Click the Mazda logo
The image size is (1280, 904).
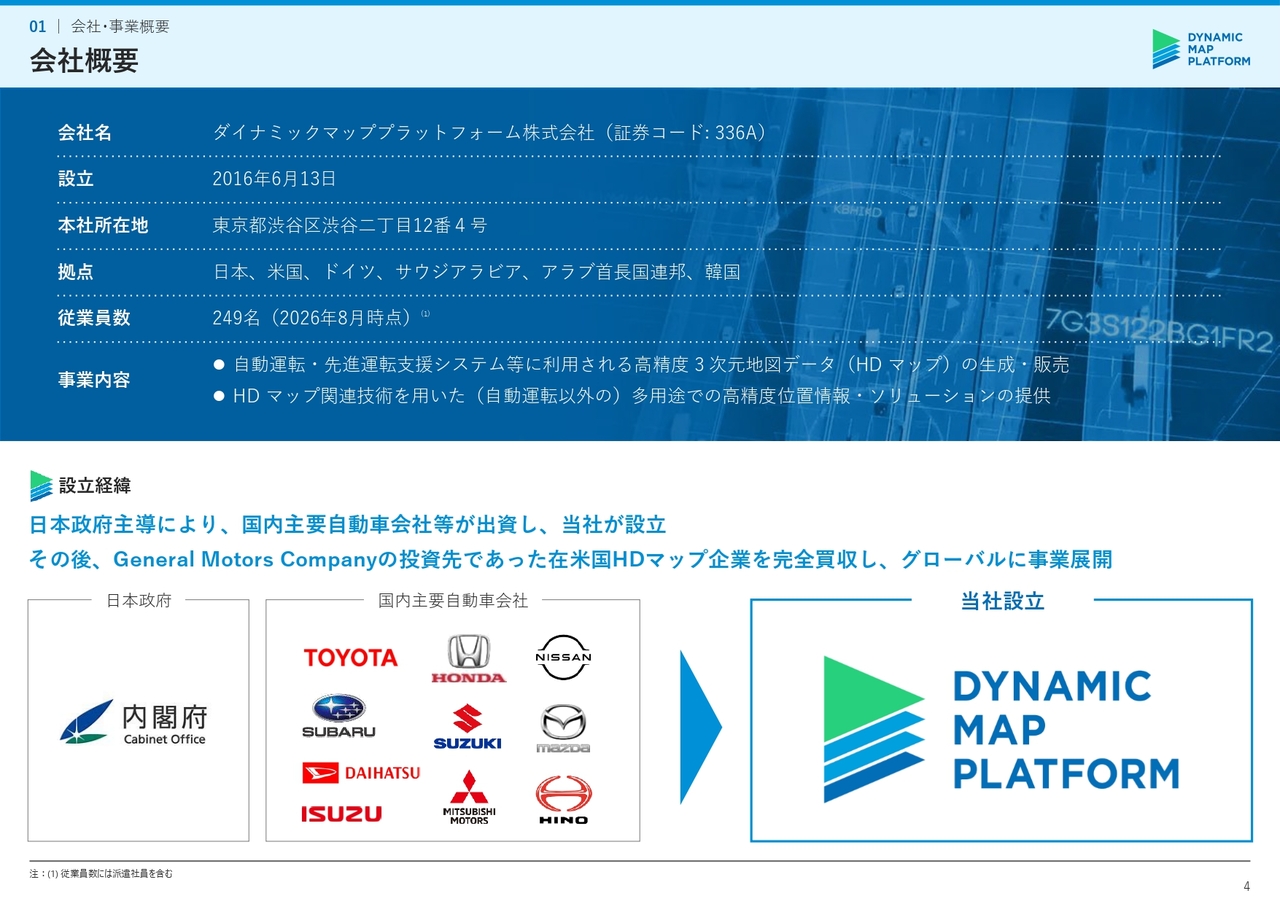coord(563,729)
